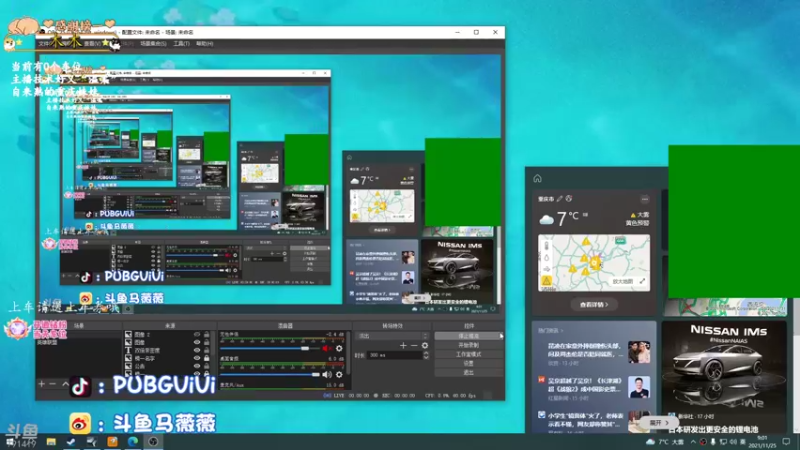
Task: Open Edge browser from taskbar
Action: pyautogui.click(x=133, y=442)
